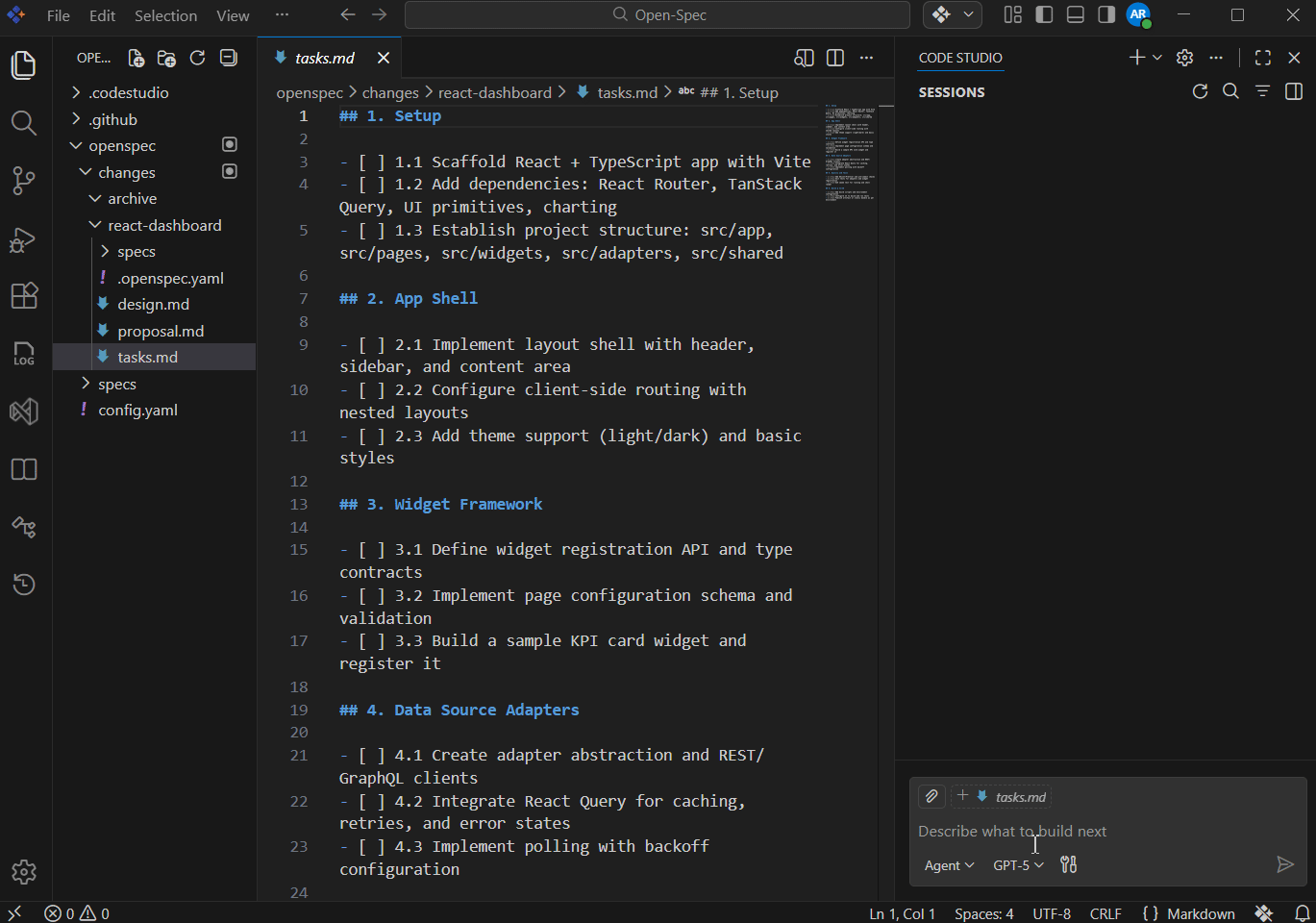
Task: Click react-dashboard in the breadcrumb
Action: tap(495, 92)
